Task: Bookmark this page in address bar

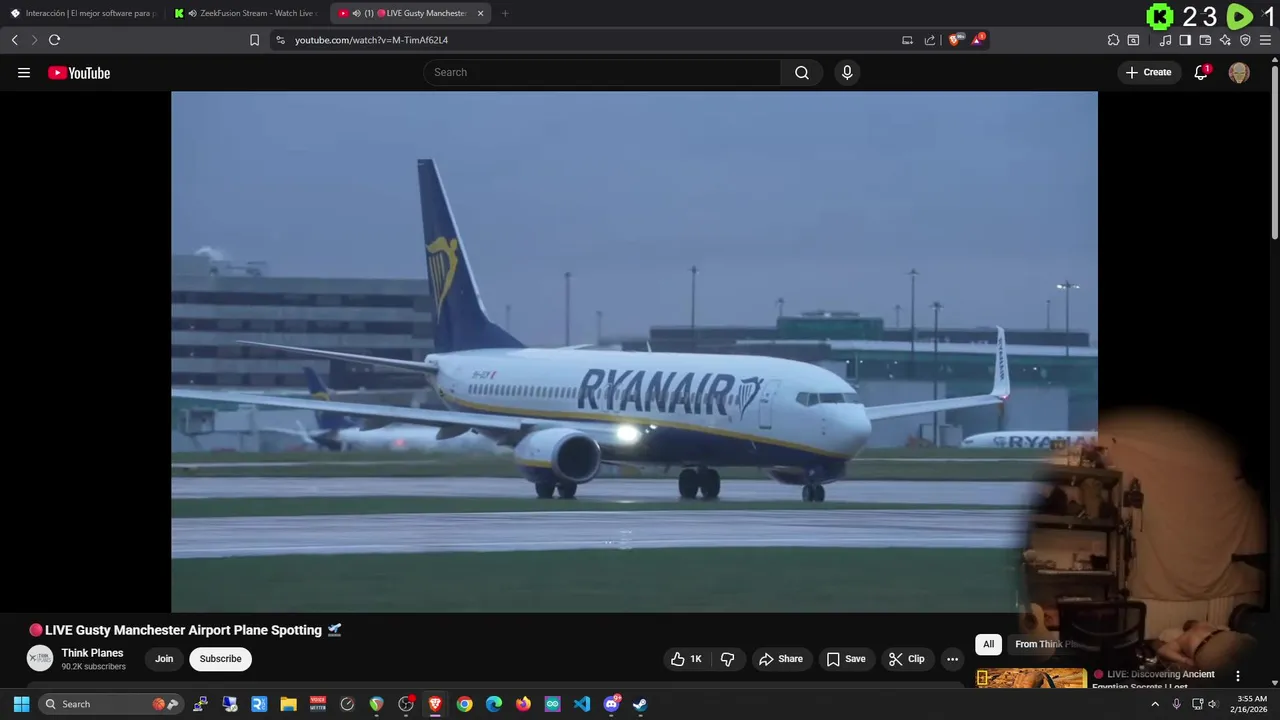Action: click(x=254, y=40)
